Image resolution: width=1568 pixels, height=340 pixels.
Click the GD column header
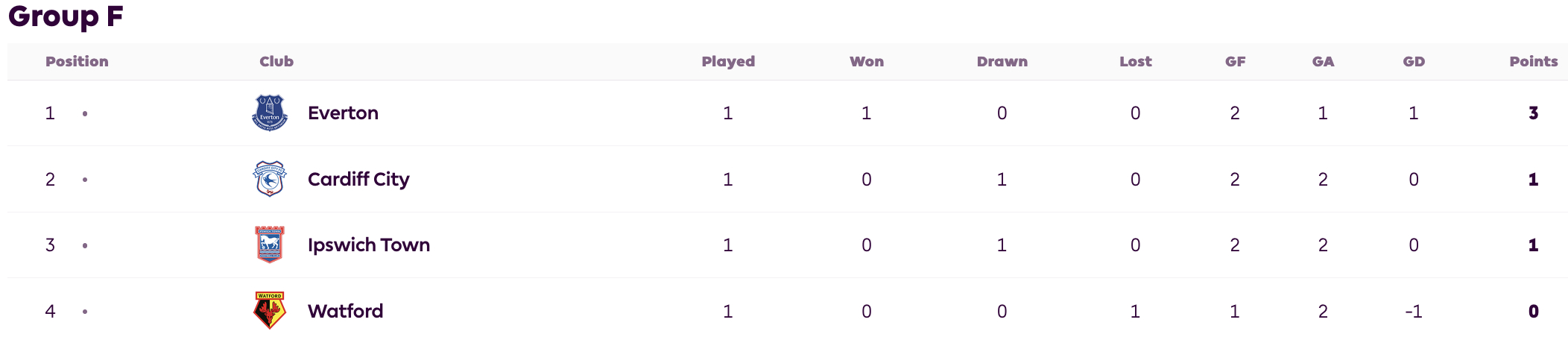pyautogui.click(x=1414, y=61)
